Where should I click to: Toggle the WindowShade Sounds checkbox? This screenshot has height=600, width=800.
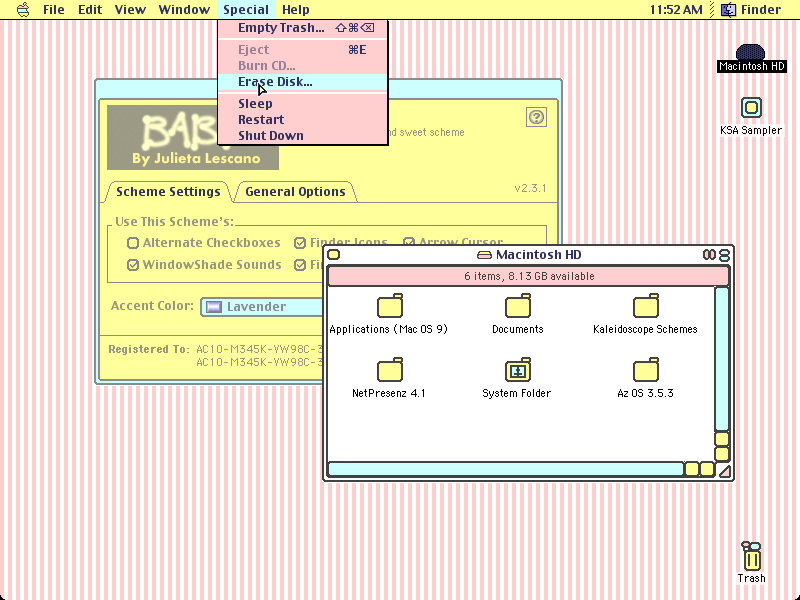click(x=133, y=265)
